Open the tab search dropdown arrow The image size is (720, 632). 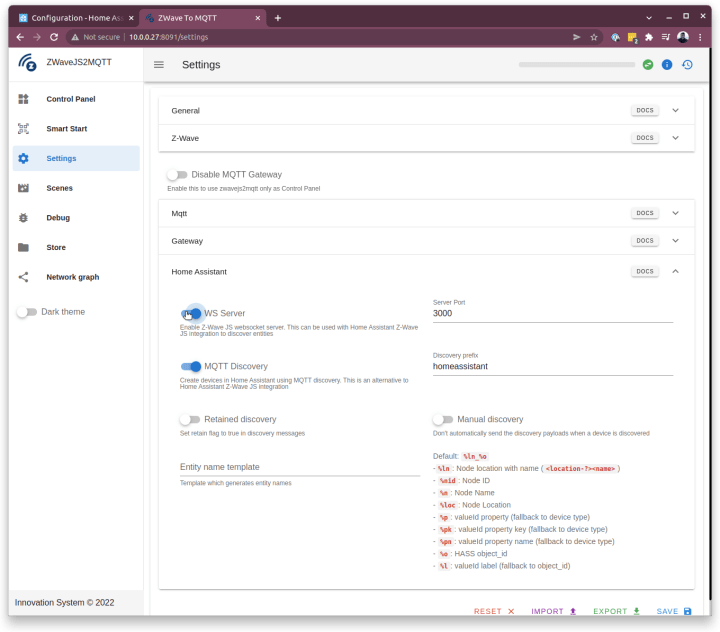[x=649, y=18]
